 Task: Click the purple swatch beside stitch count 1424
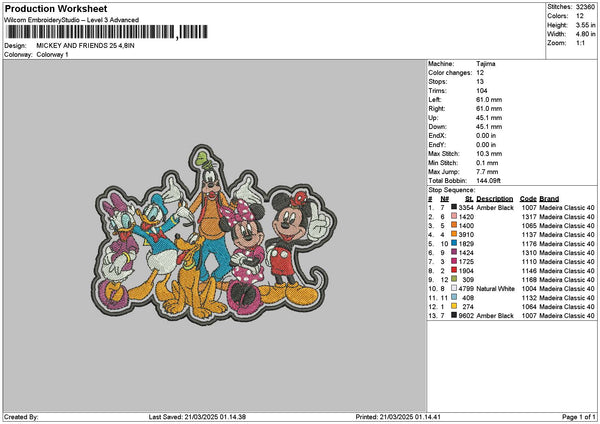pyautogui.click(x=454, y=252)
